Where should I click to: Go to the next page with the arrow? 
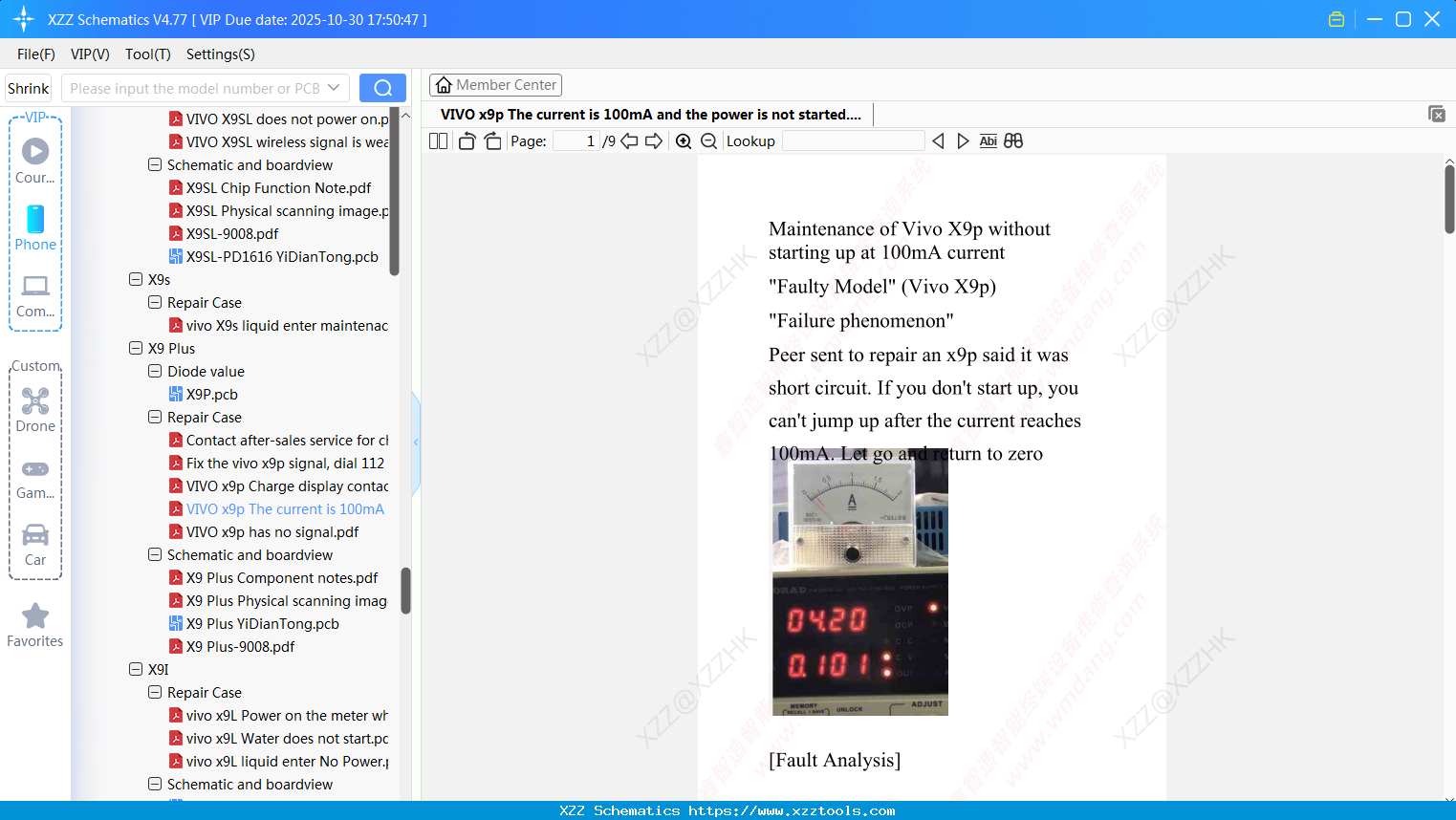pyautogui.click(x=655, y=140)
